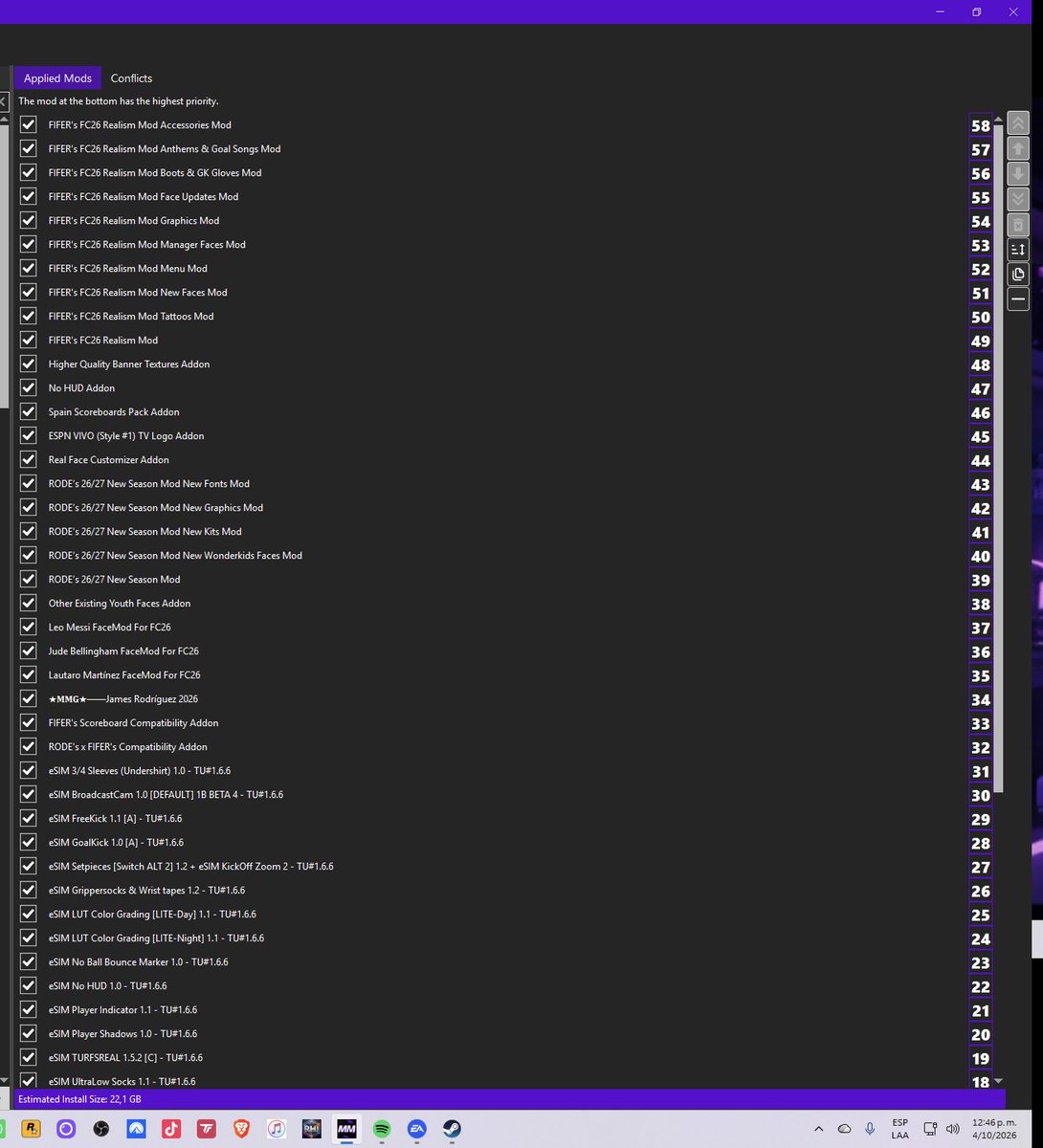Click the copy mod list button
Image resolution: width=1043 pixels, height=1148 pixels.
(1018, 275)
